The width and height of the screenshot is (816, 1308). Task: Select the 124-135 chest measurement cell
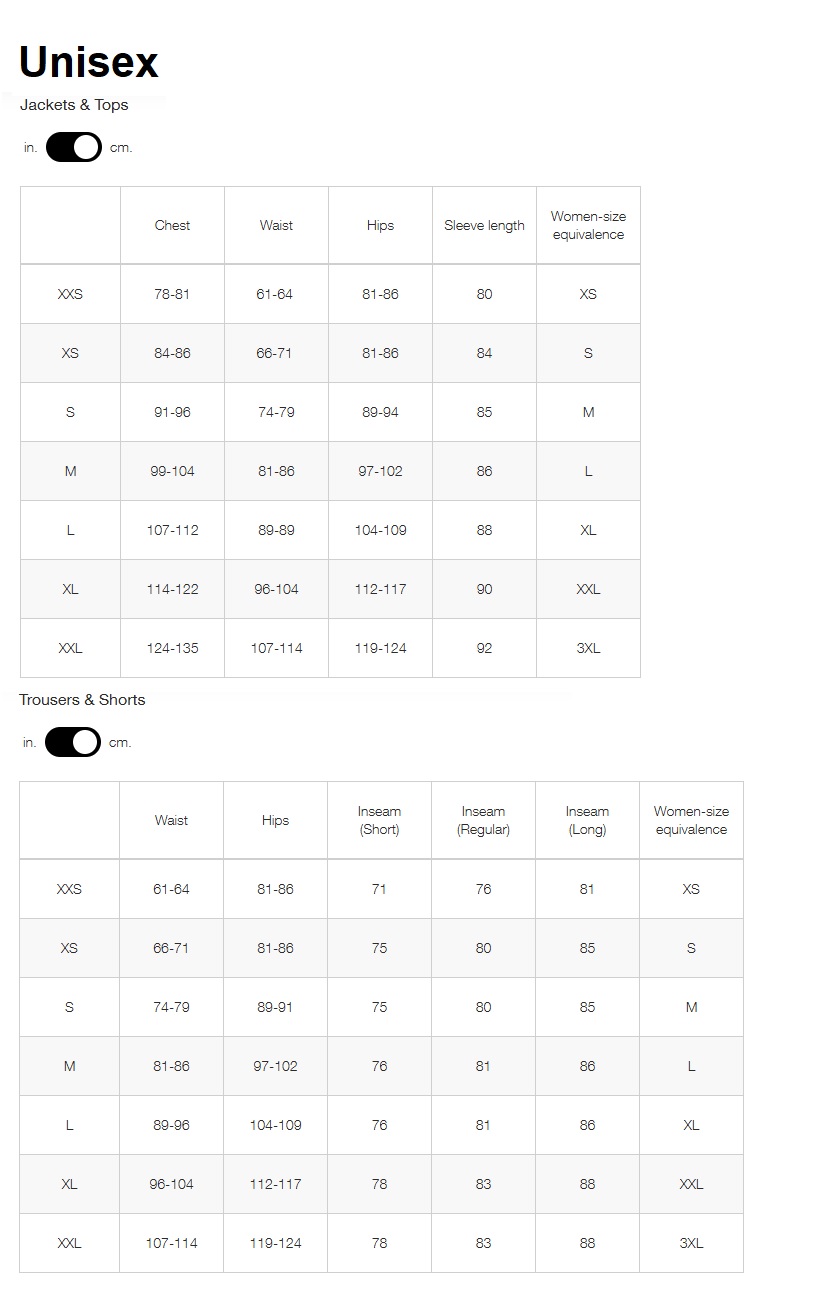coord(172,649)
